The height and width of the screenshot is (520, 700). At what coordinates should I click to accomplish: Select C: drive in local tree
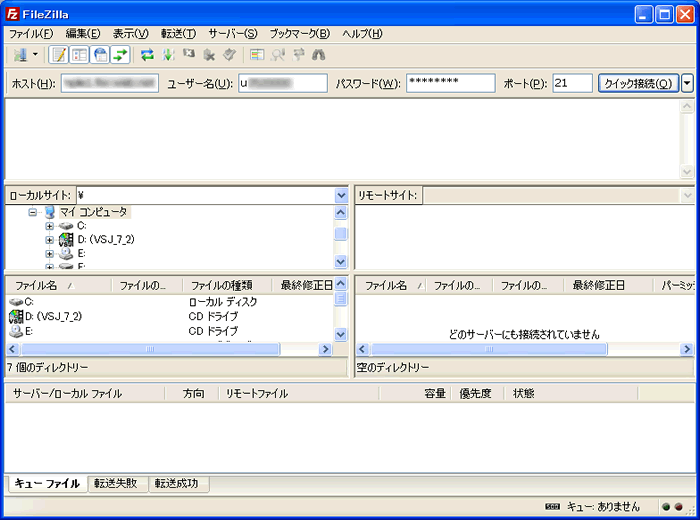[82, 226]
